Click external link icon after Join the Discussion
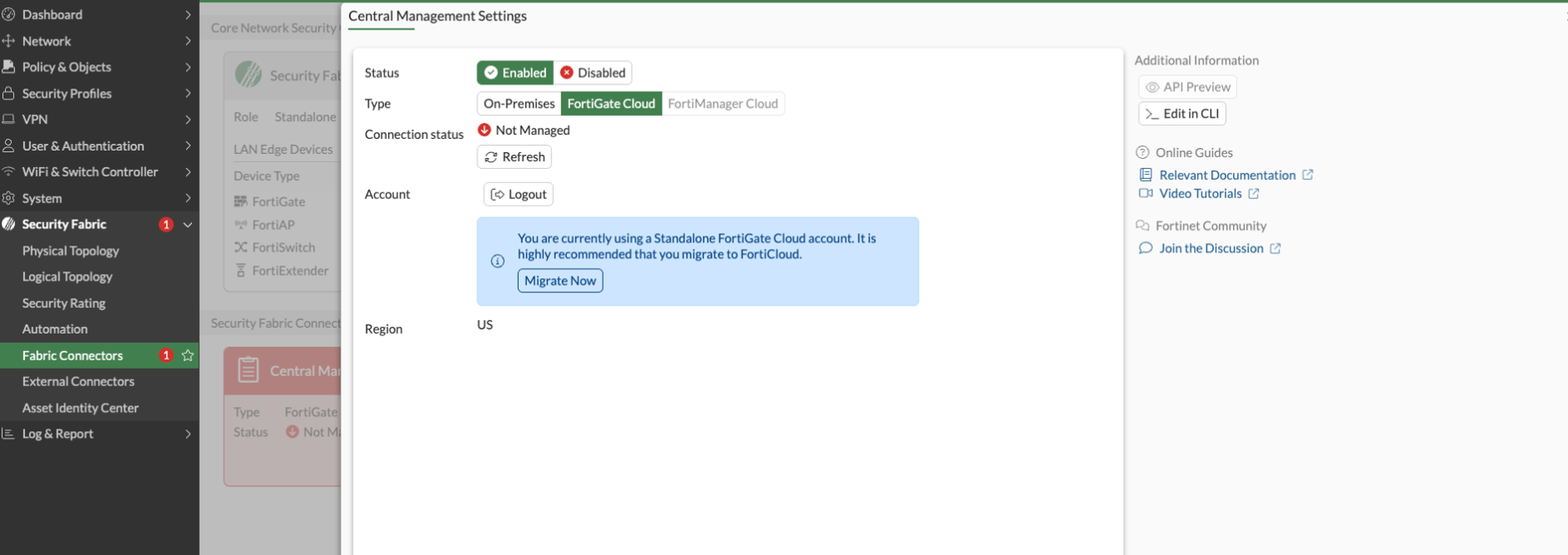 tap(1275, 249)
